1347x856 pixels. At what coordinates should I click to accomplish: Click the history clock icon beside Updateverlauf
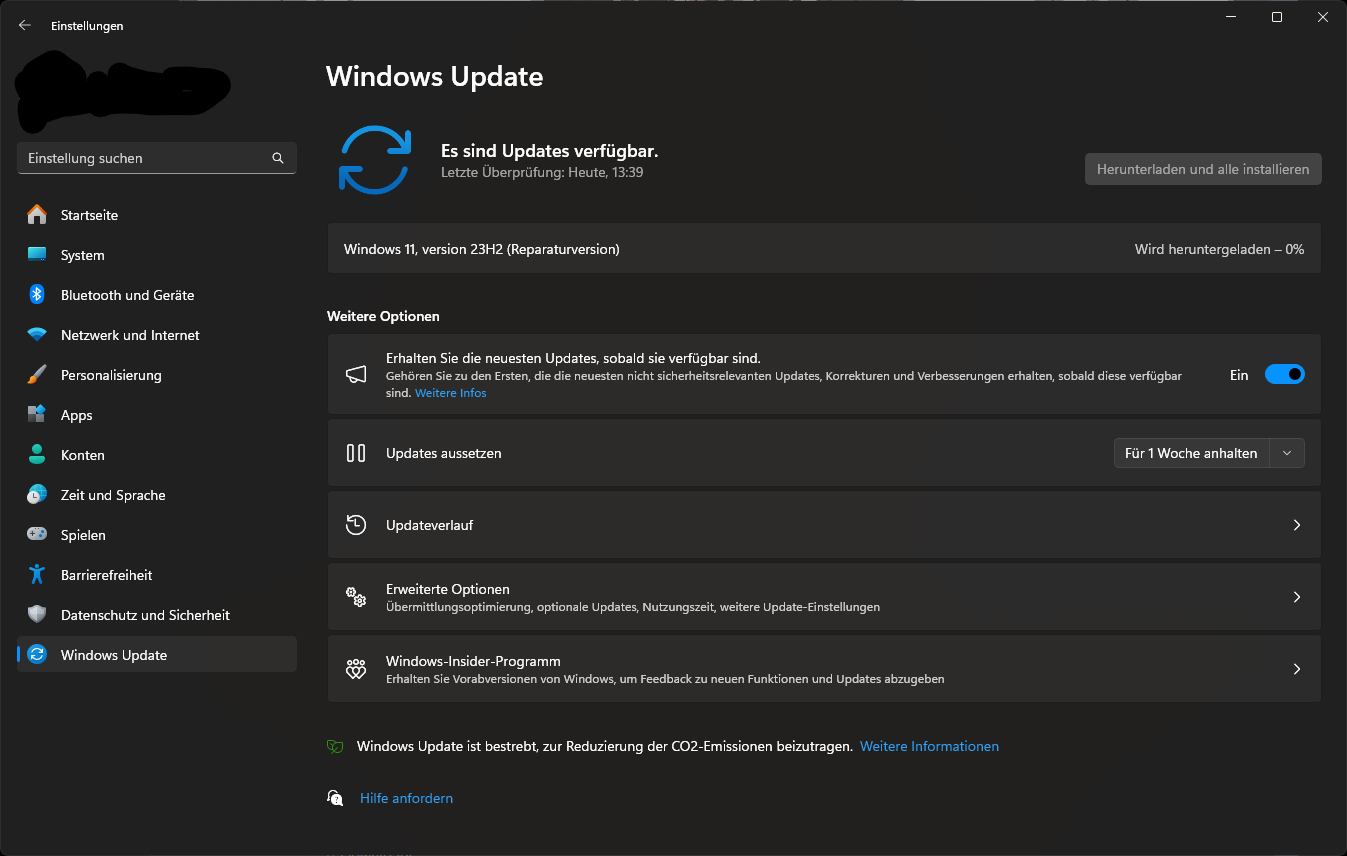tap(356, 525)
